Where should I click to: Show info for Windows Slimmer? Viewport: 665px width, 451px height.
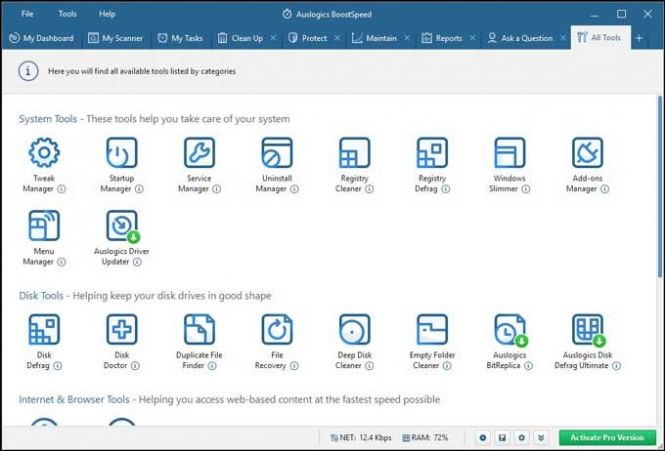[x=525, y=189]
